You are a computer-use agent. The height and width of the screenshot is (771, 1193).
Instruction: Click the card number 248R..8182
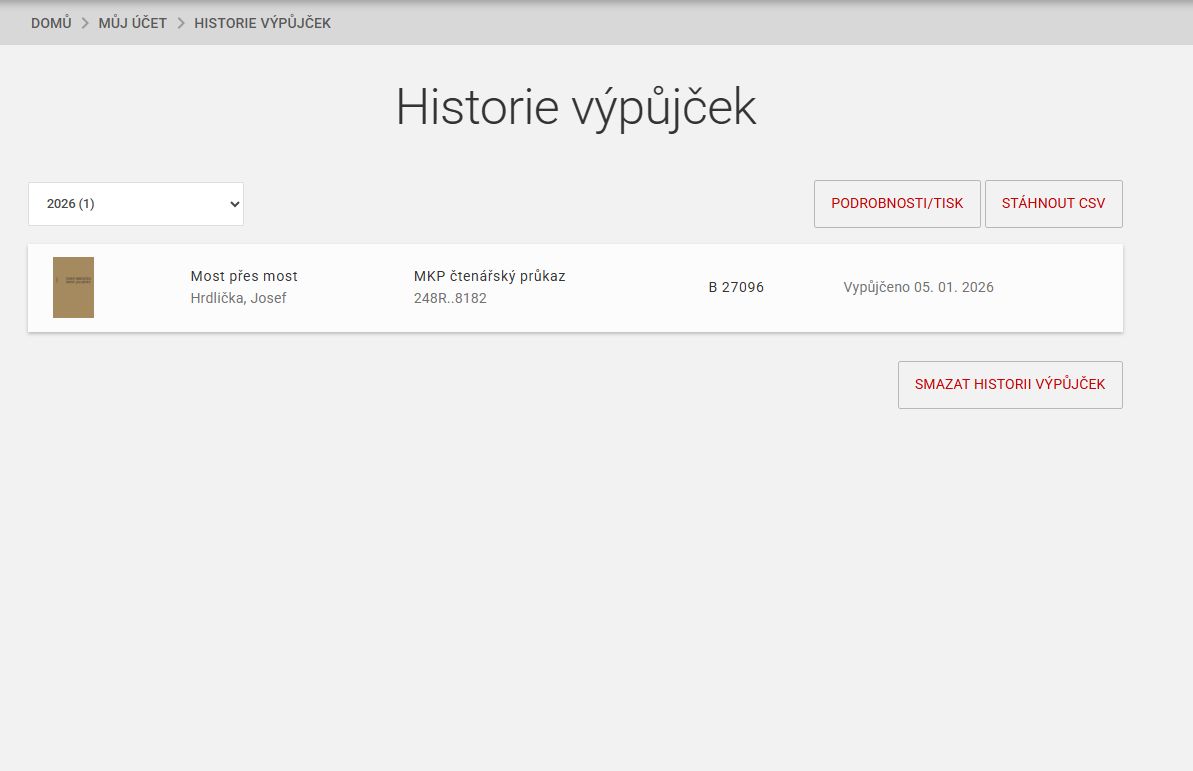450,298
